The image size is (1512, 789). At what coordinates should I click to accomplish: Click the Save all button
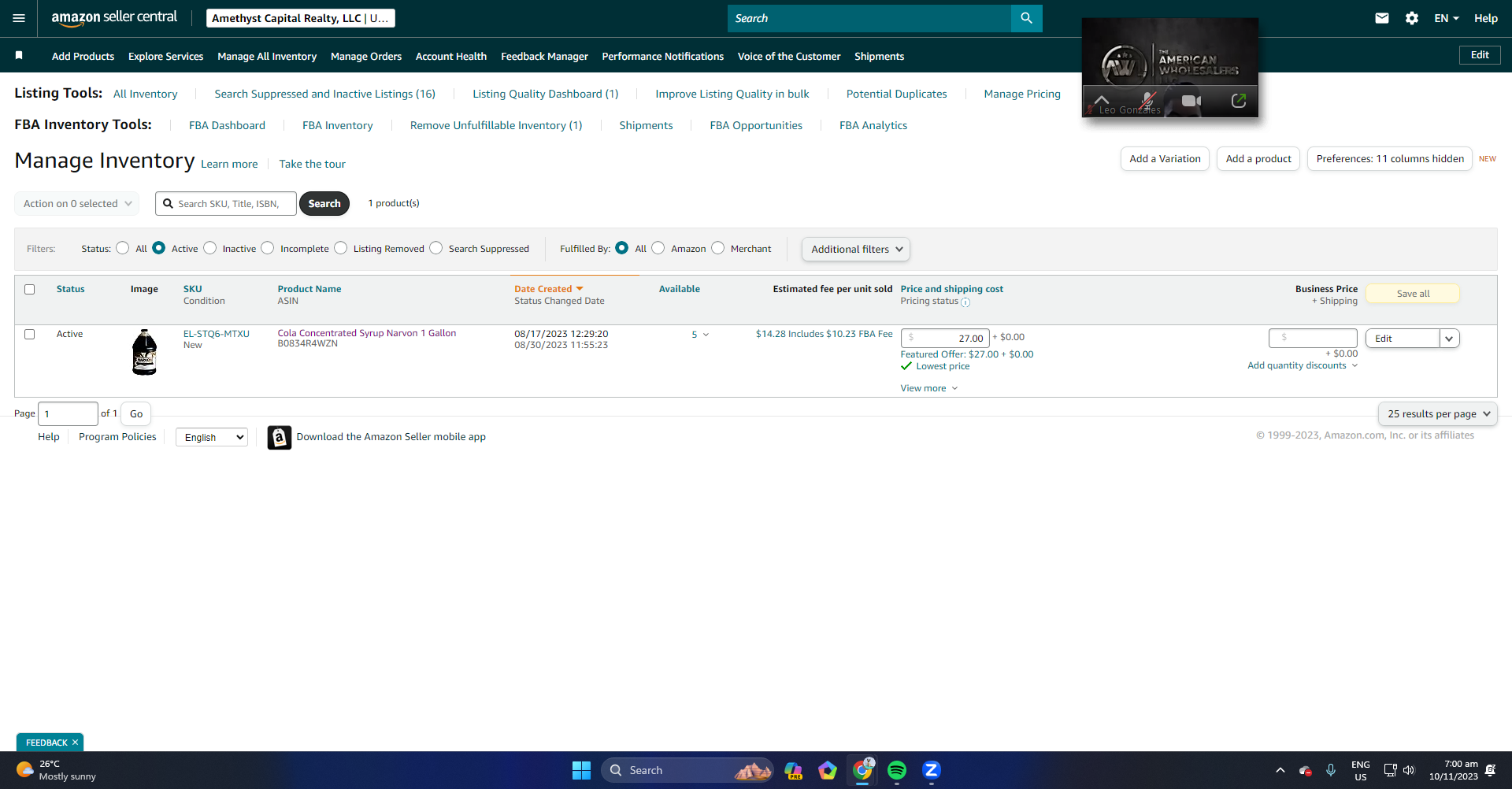[1413, 294]
